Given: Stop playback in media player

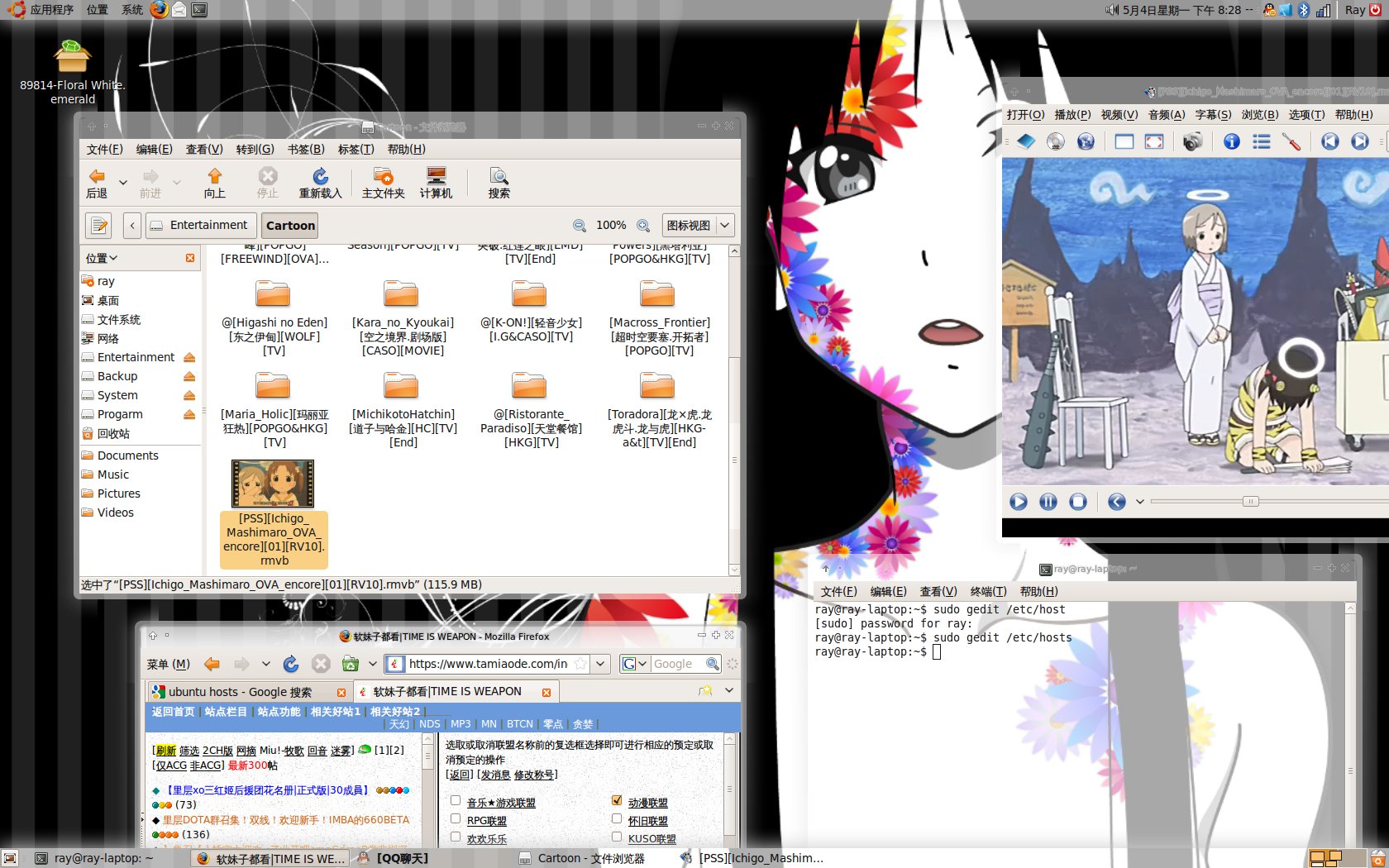Looking at the screenshot, I should click(x=1078, y=502).
